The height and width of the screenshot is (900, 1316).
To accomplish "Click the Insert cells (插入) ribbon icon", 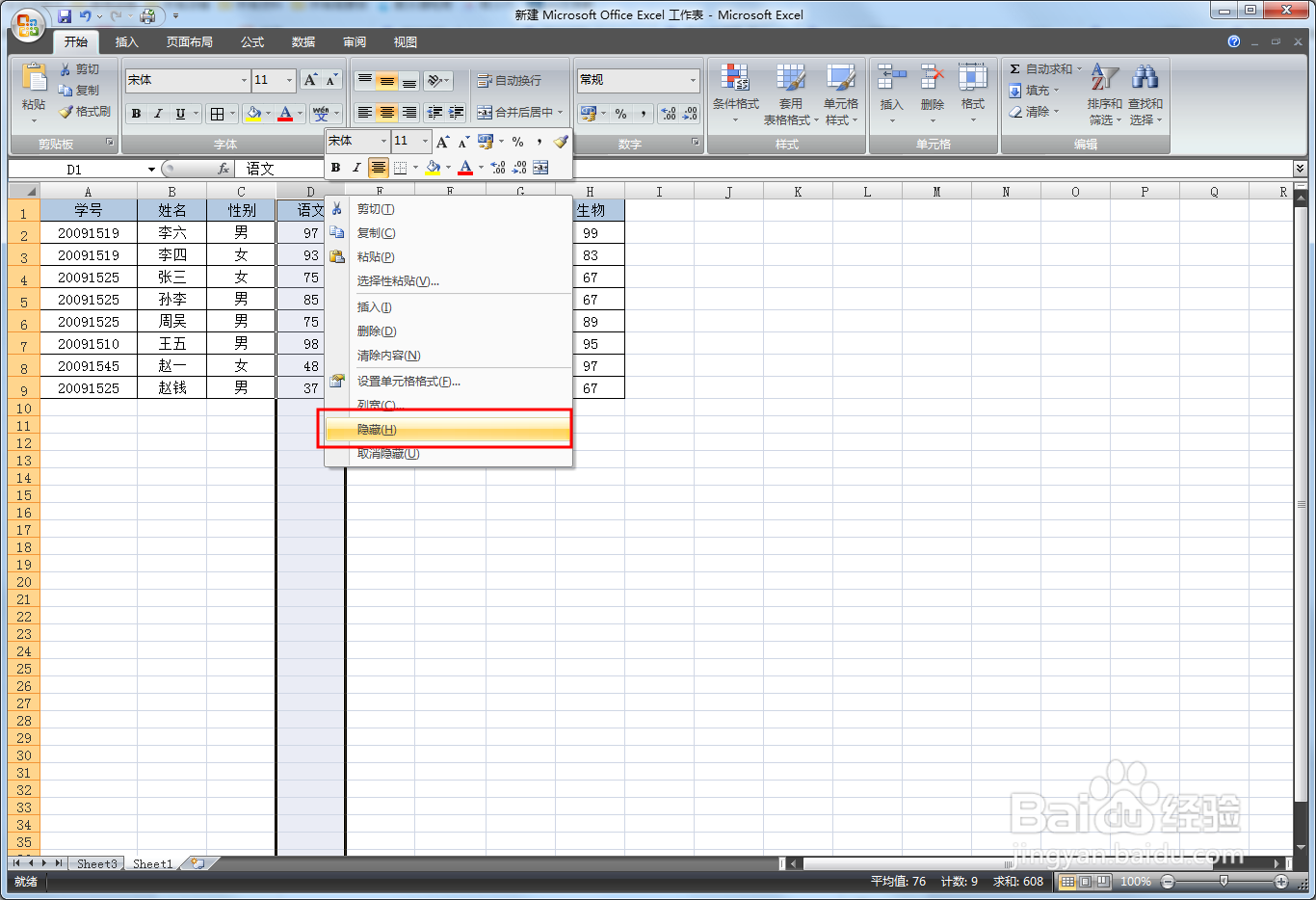I will tap(892, 77).
